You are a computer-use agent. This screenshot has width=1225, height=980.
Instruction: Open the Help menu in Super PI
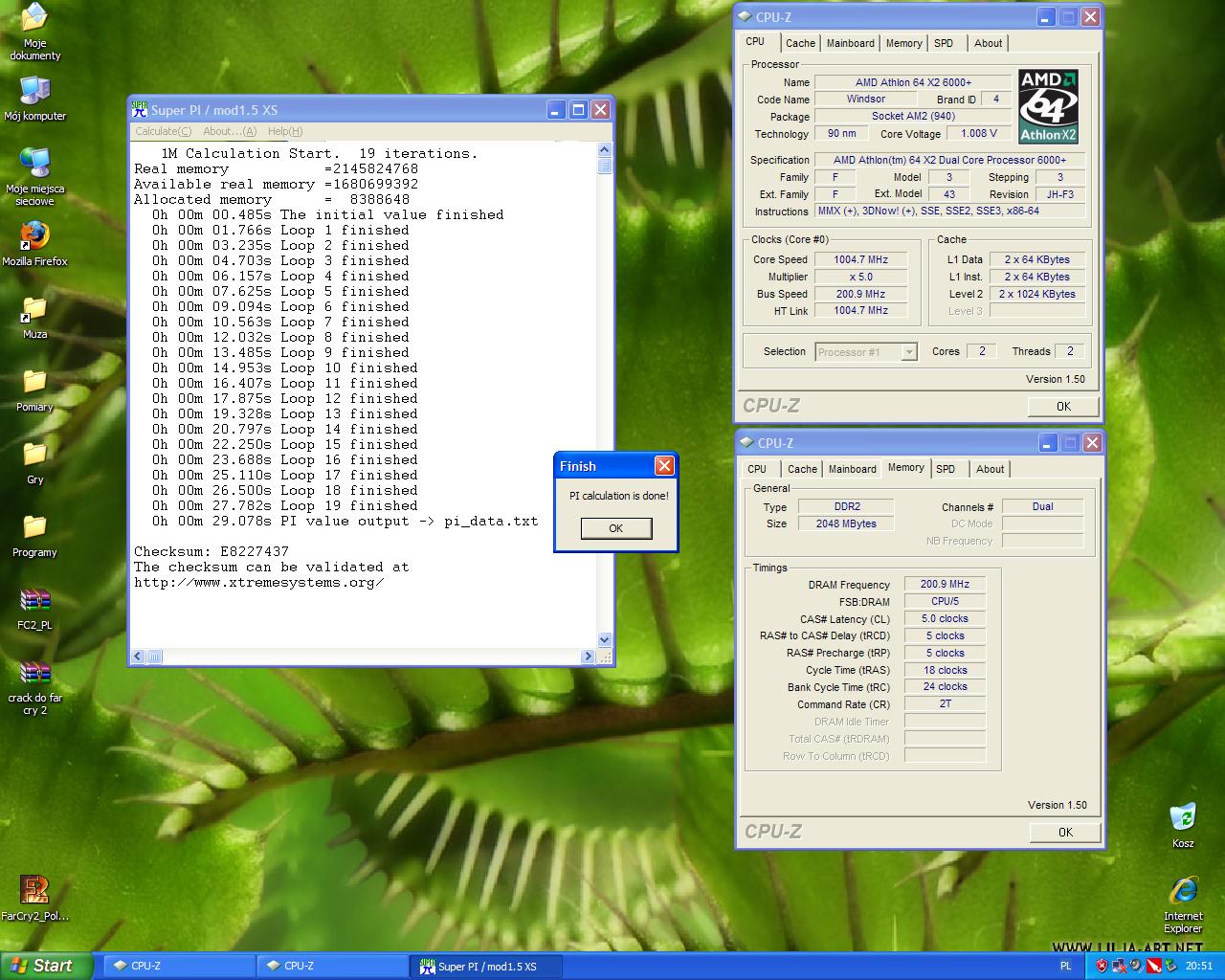pos(285,131)
